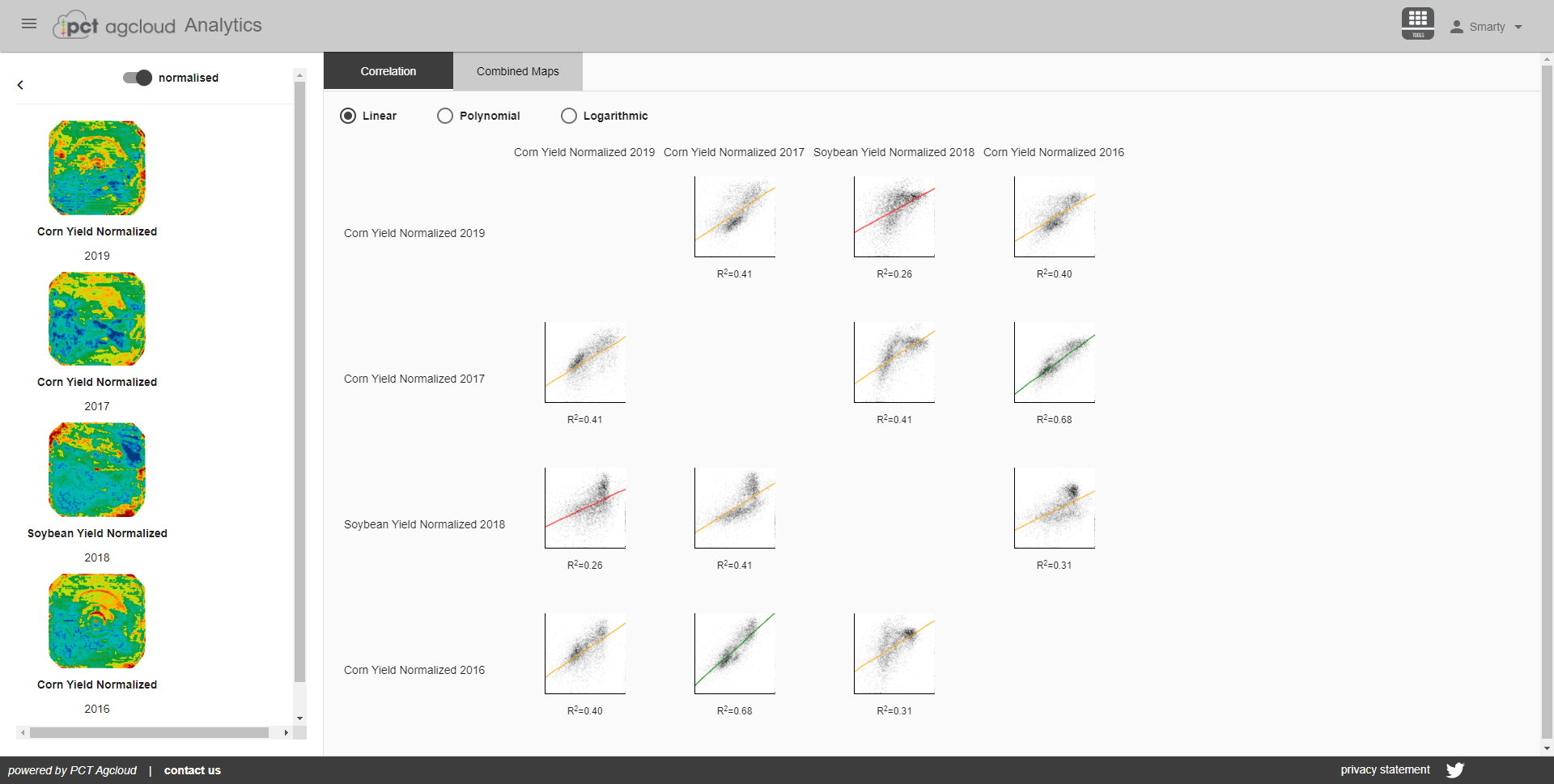Toggle the normalised switch
Image resolution: width=1554 pixels, height=784 pixels.
[x=138, y=78]
